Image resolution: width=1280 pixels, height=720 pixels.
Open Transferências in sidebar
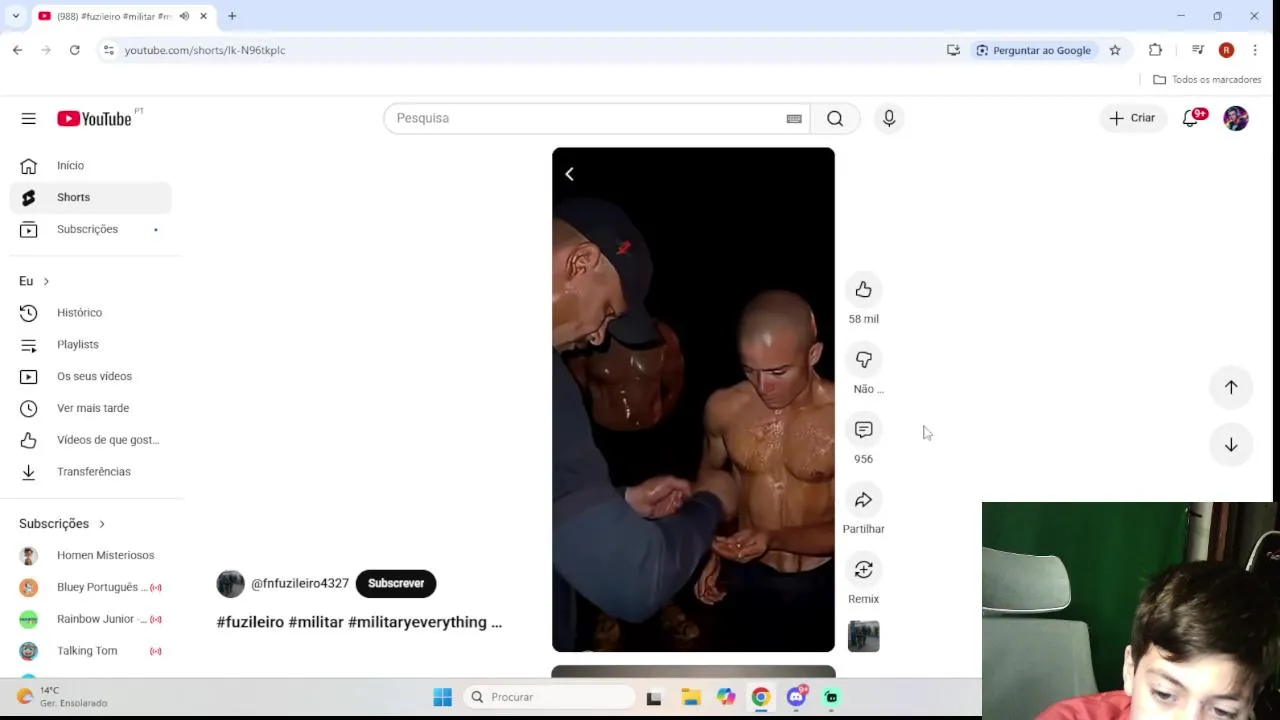(x=91, y=472)
